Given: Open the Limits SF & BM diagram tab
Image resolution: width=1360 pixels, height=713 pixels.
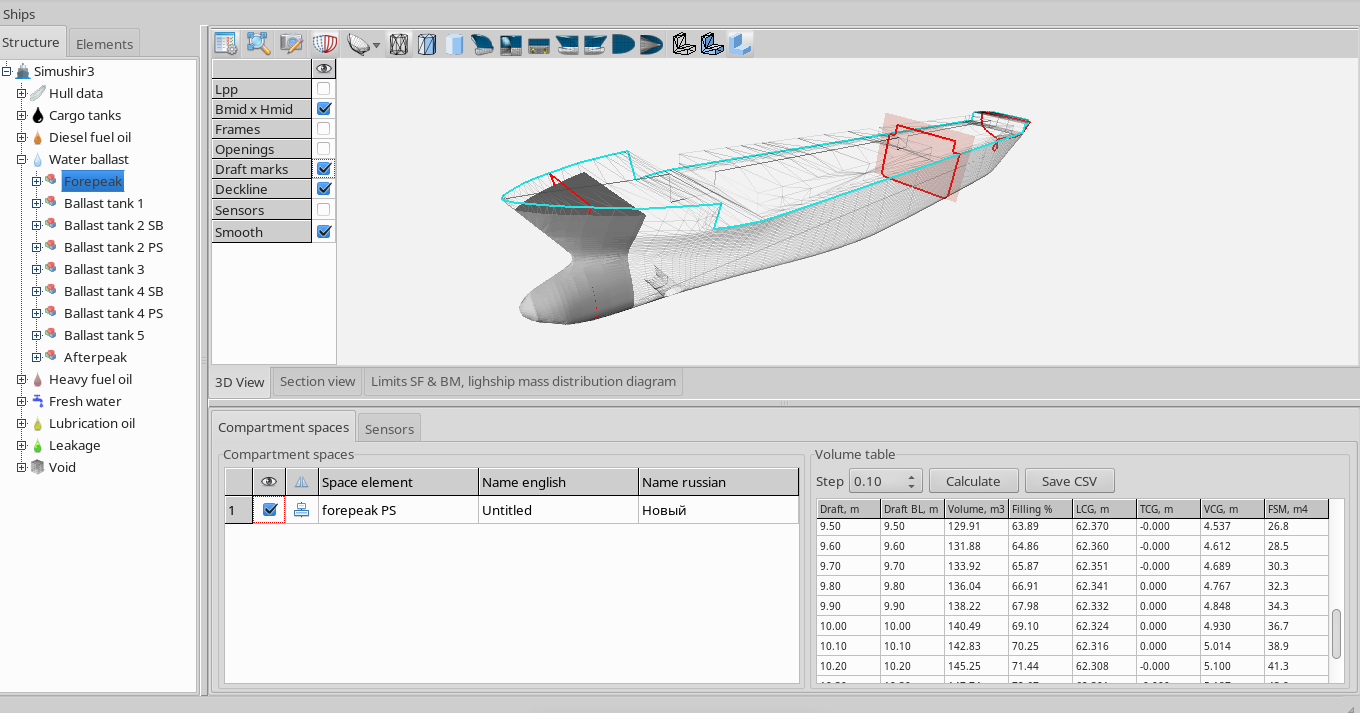Looking at the screenshot, I should (x=524, y=381).
